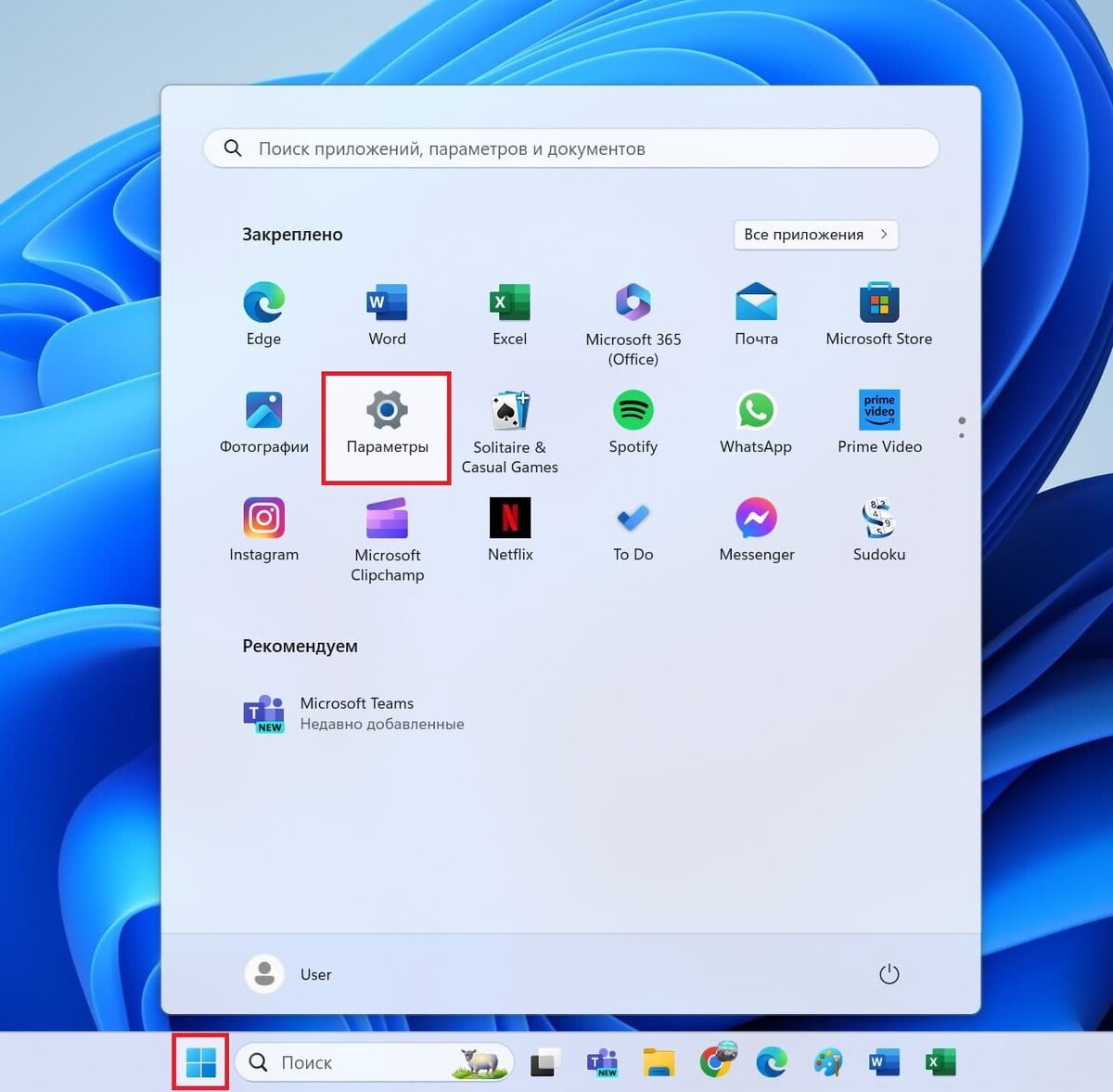
Task: Launch Word from the pinned section
Action: tap(387, 314)
